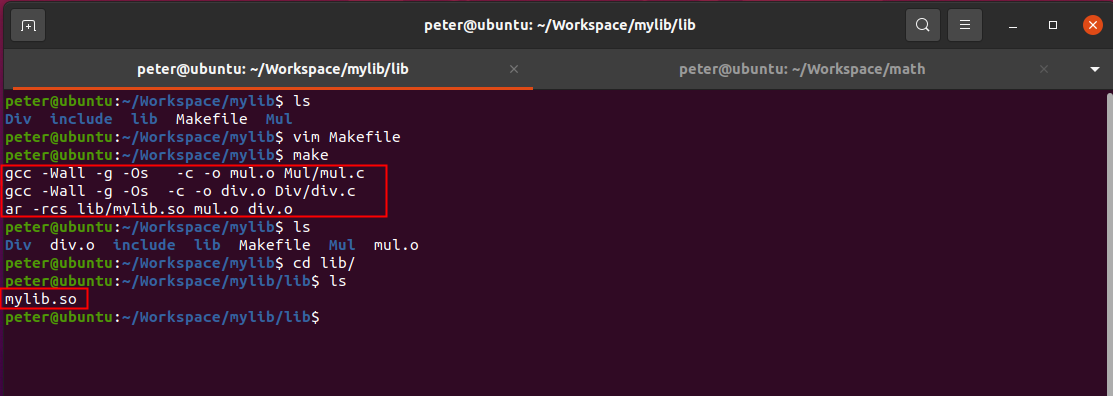This screenshot has width=1113, height=396.
Task: Open the hamburger menu
Action: coord(965,26)
